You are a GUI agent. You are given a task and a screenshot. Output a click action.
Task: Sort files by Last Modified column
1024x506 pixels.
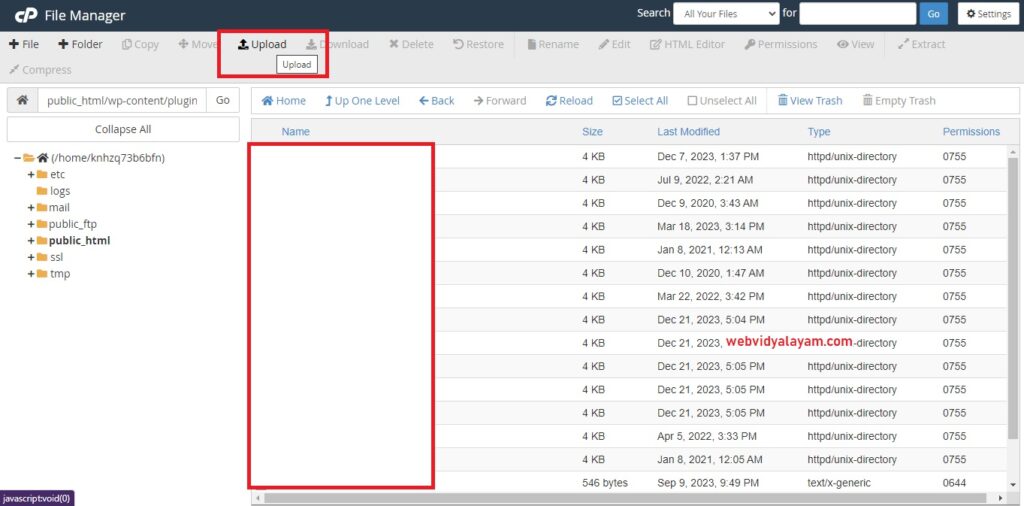click(x=688, y=131)
